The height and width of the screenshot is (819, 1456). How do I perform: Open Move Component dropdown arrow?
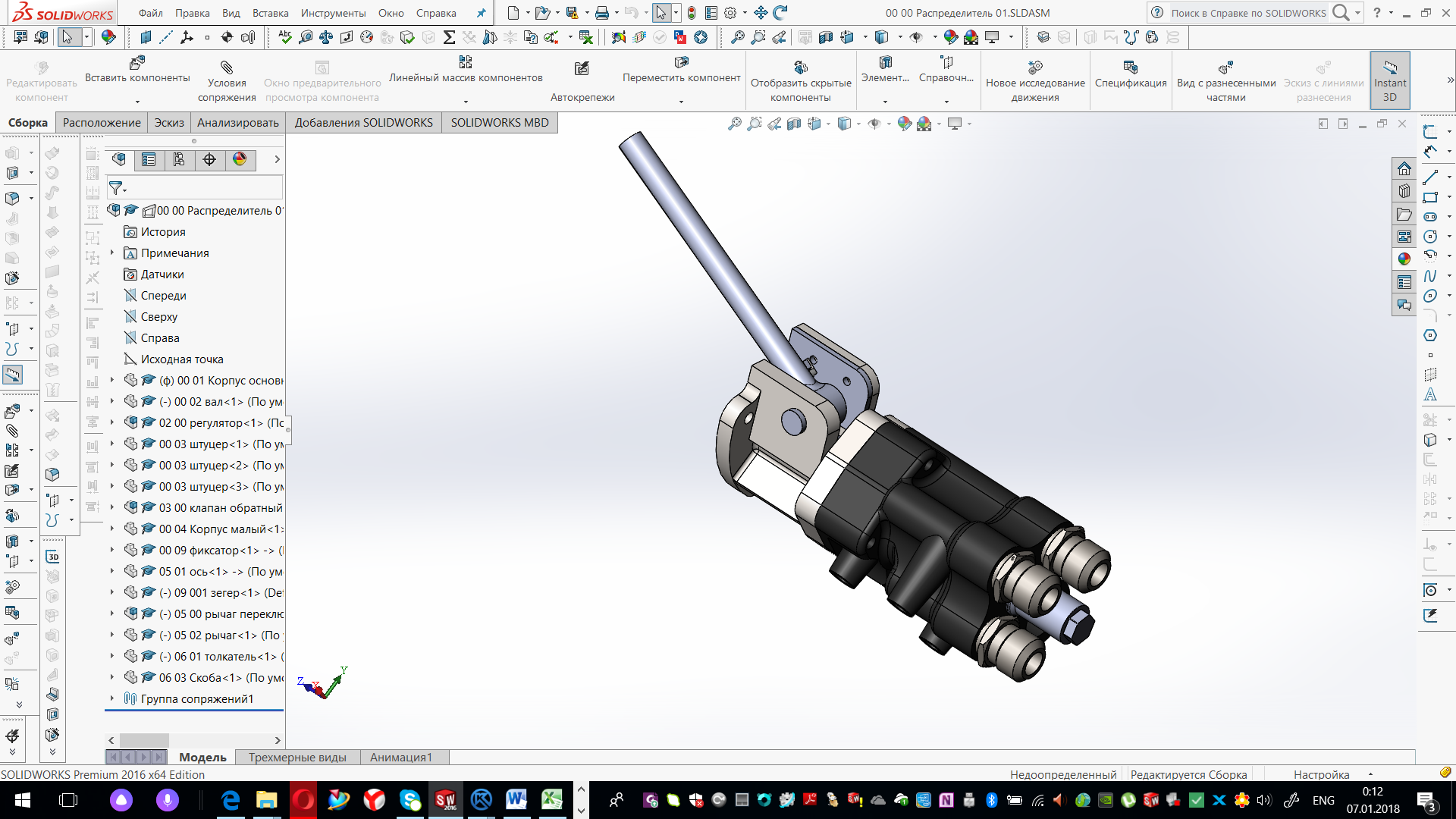point(681,101)
